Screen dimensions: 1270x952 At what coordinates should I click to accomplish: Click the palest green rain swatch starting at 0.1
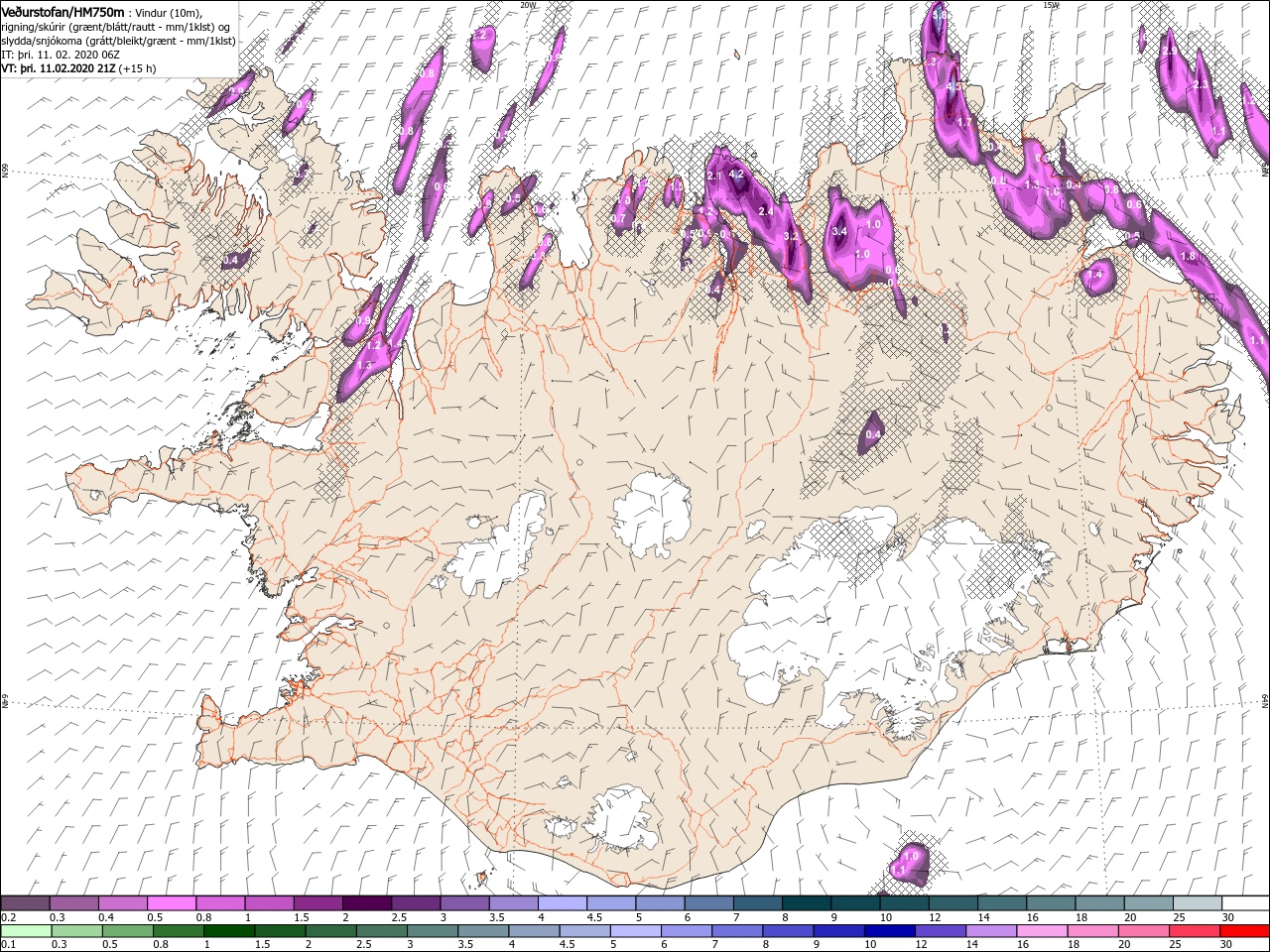point(26,931)
